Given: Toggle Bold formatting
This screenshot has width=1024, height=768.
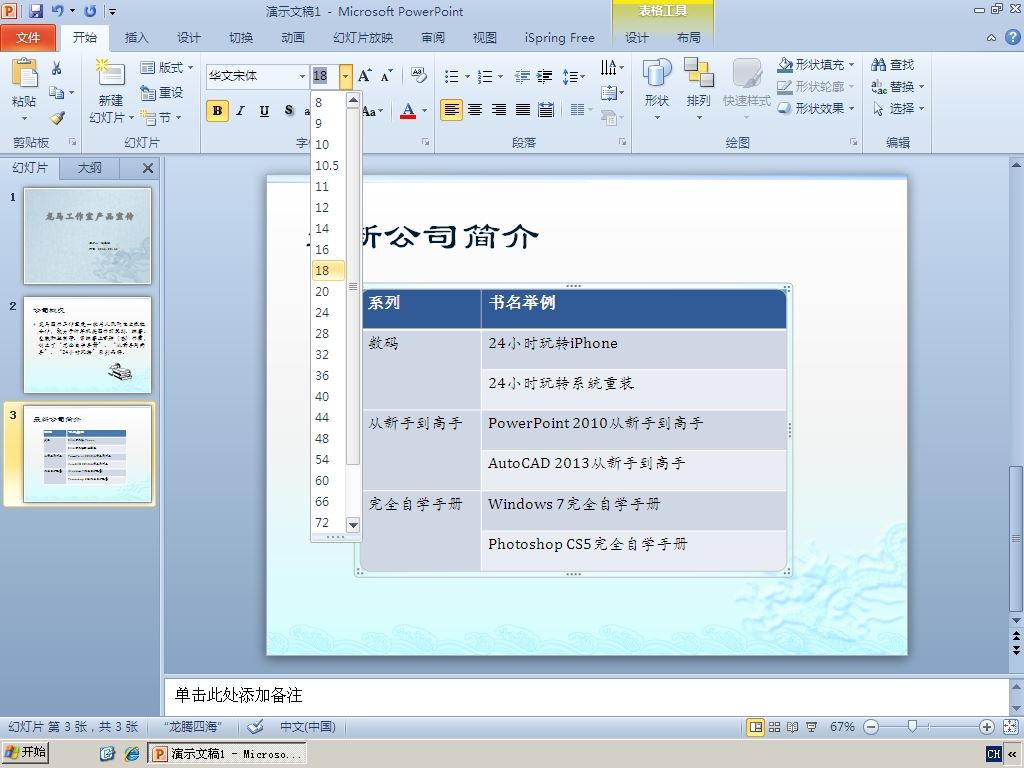Looking at the screenshot, I should (217, 110).
